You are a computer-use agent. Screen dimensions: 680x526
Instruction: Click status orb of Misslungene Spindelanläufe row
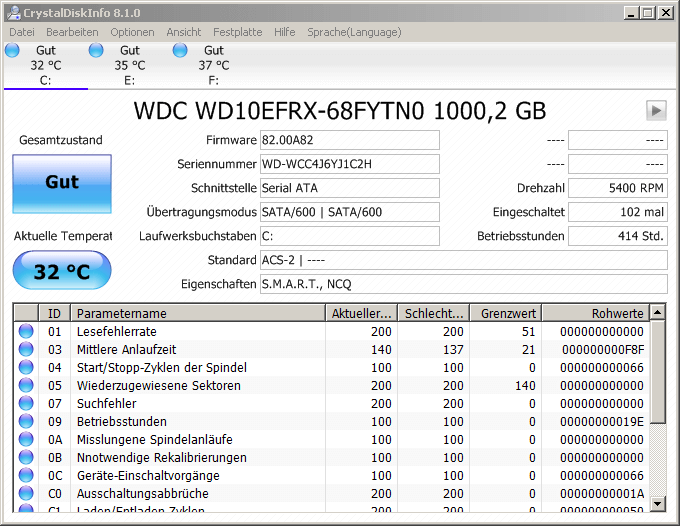26,439
